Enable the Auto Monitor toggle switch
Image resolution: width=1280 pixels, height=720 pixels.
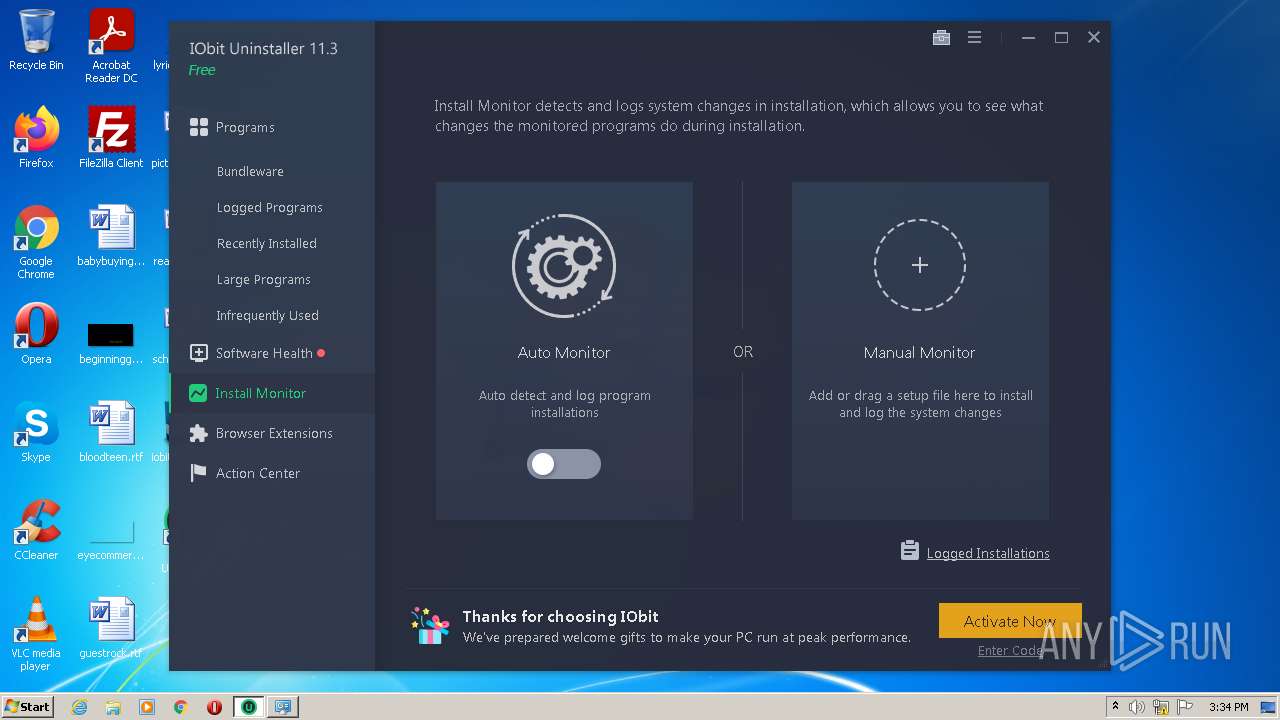564,464
